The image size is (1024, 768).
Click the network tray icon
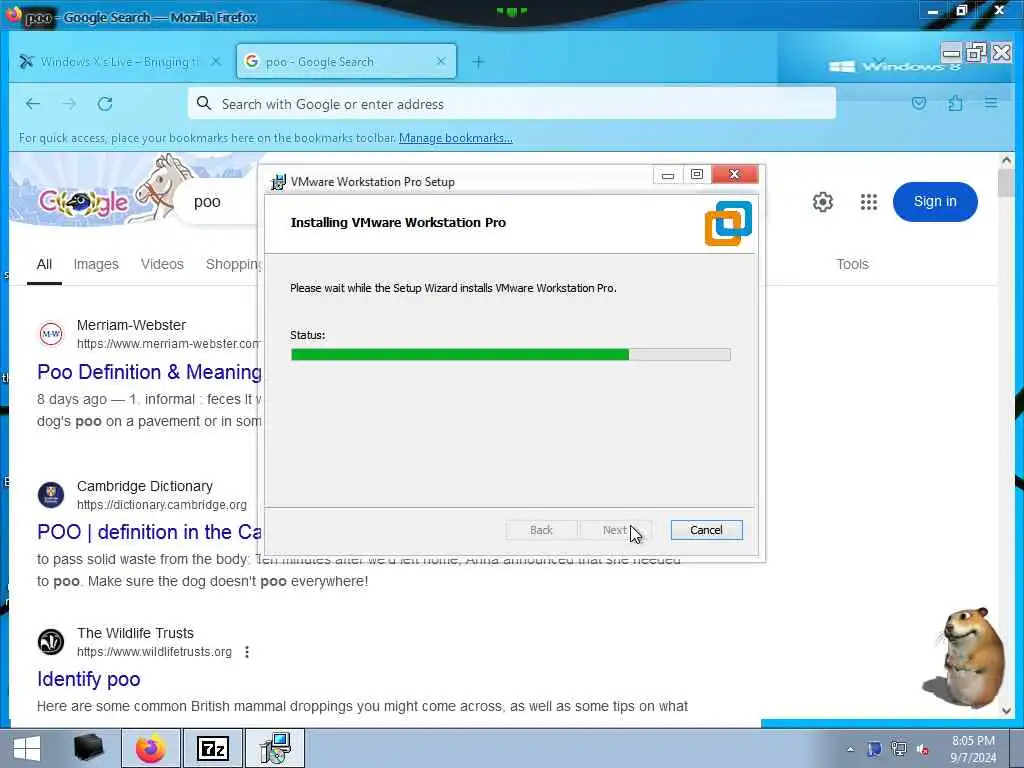(x=899, y=750)
